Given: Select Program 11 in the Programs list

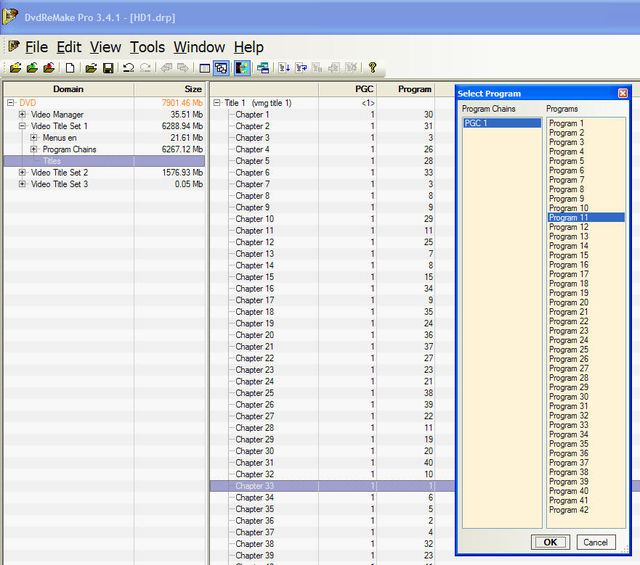Looking at the screenshot, I should 586,217.
